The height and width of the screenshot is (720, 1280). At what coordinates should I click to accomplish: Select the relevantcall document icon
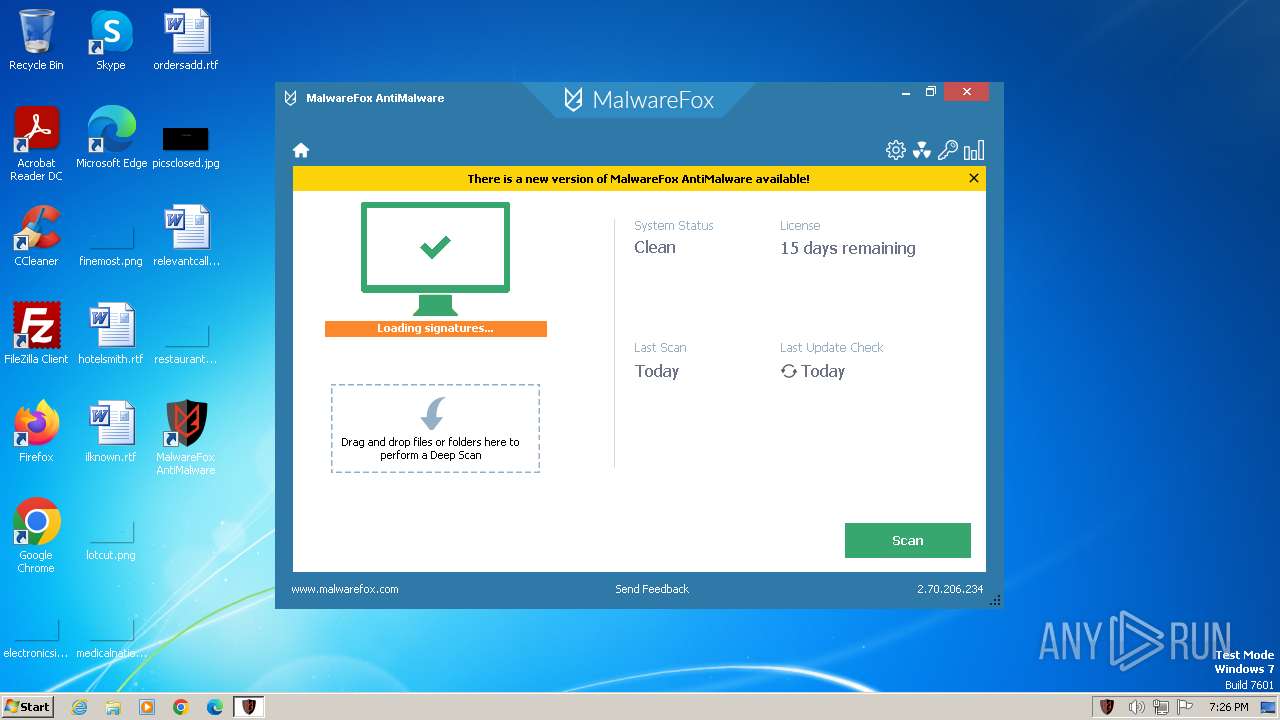point(186,236)
